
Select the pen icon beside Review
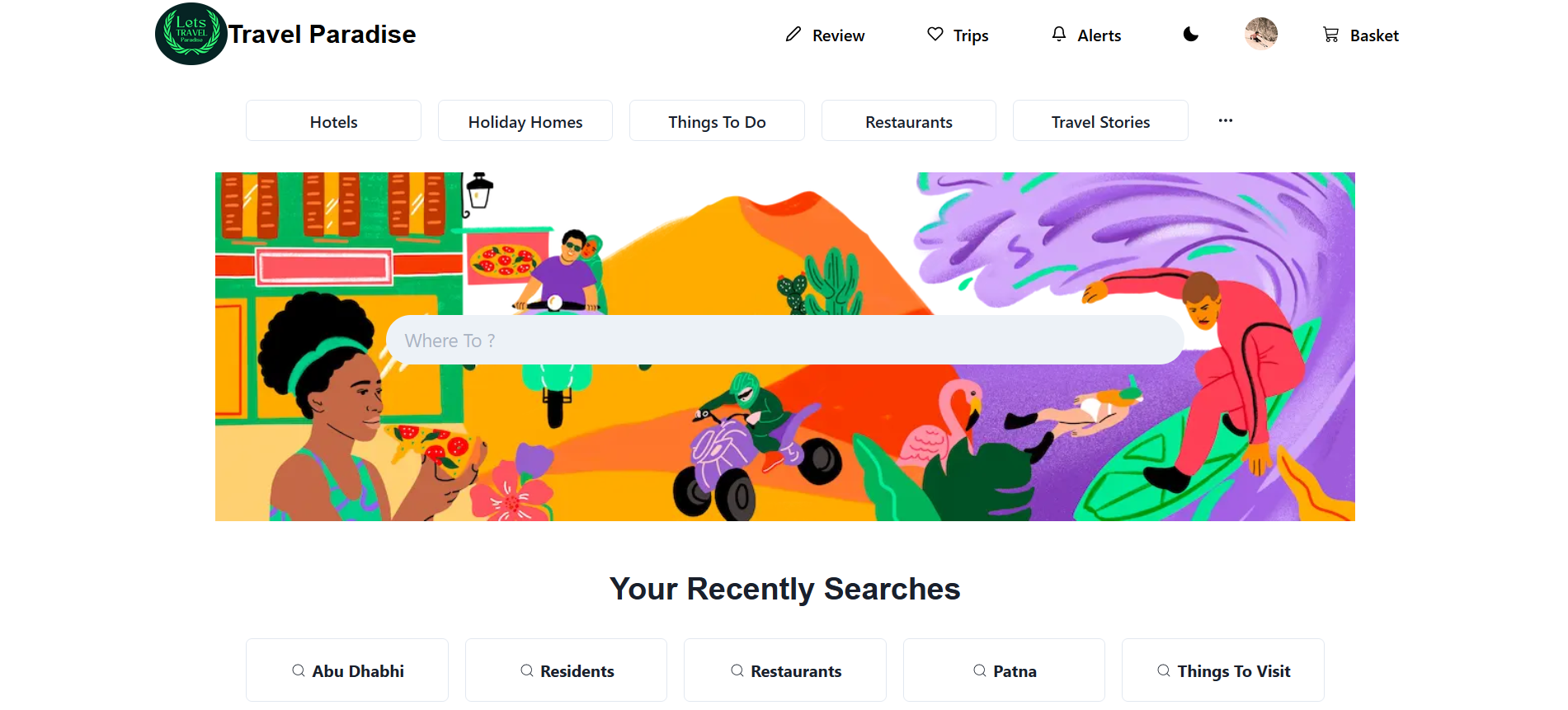(793, 34)
